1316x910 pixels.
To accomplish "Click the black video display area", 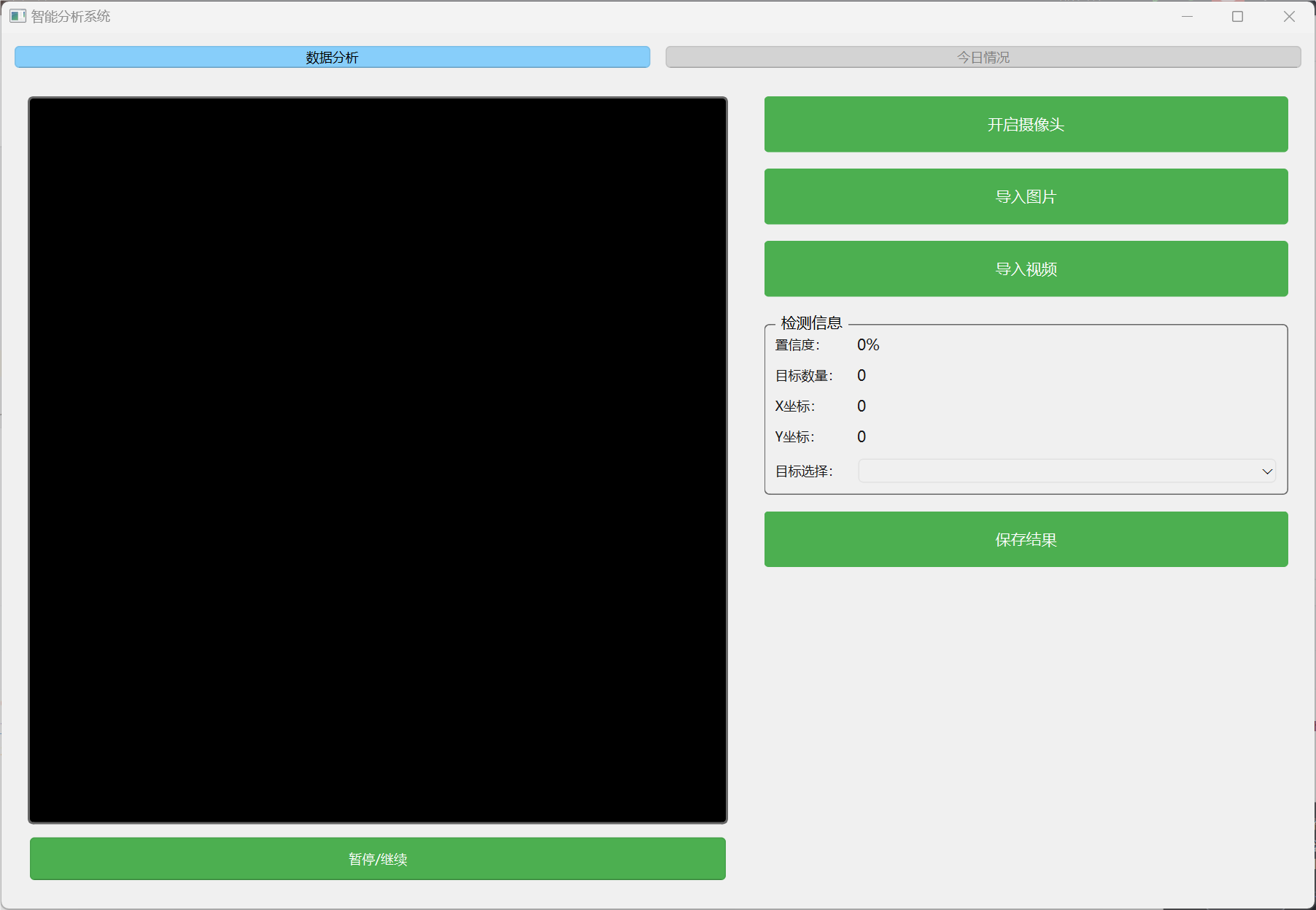I will tap(378, 460).
